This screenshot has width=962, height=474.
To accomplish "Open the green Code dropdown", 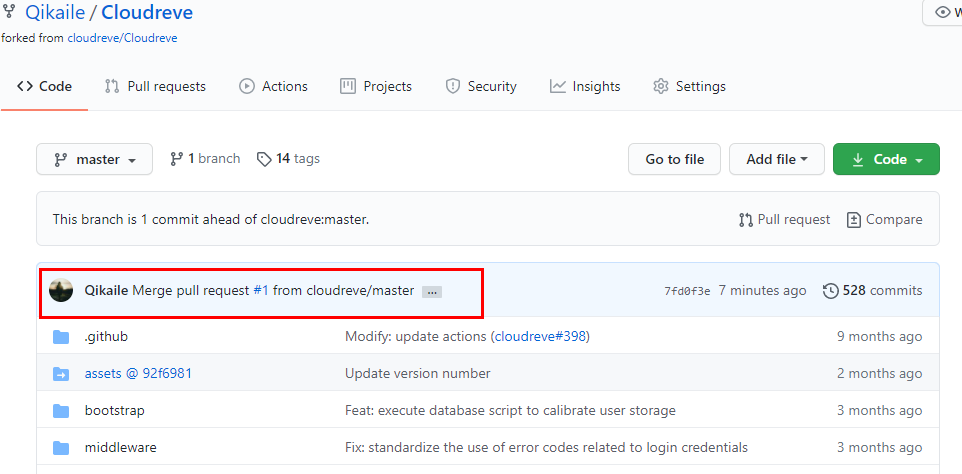I will point(885,160).
